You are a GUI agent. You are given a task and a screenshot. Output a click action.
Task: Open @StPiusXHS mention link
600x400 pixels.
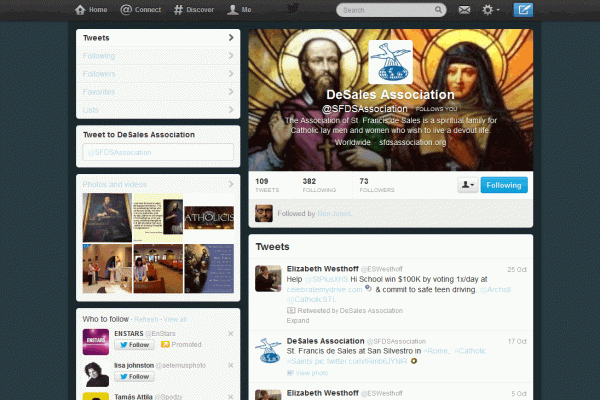point(326,279)
